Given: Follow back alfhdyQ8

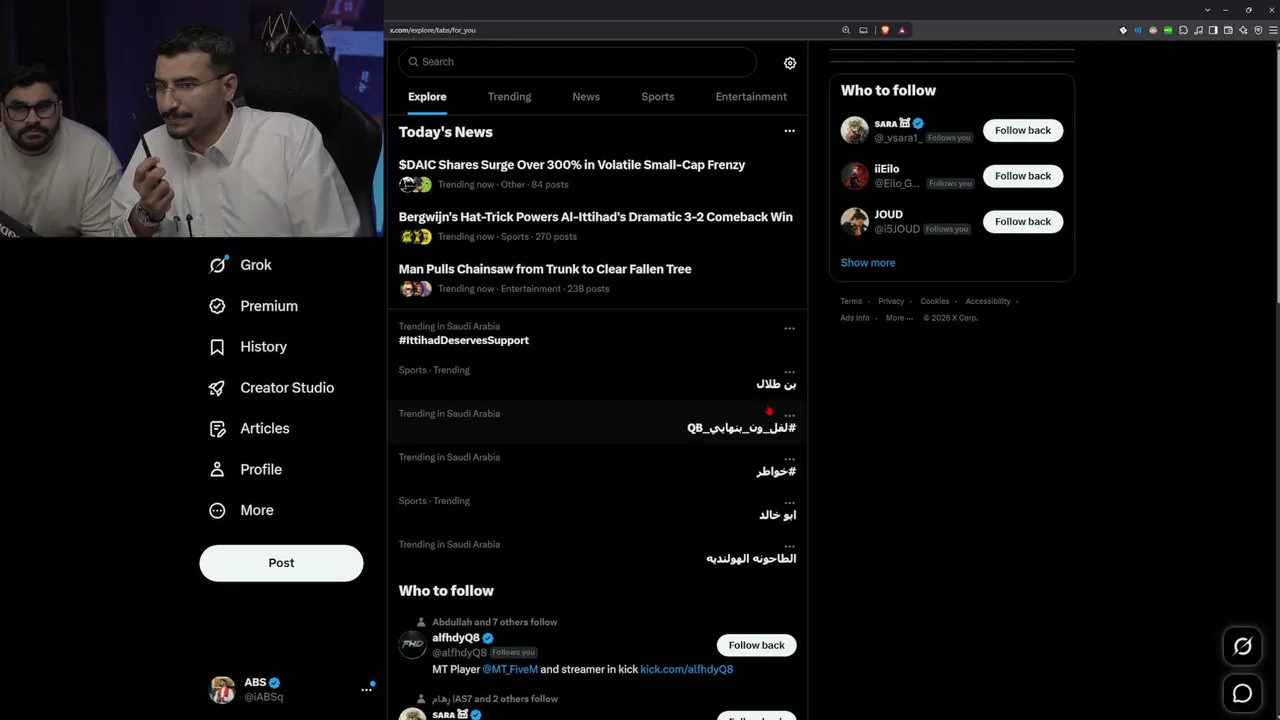Looking at the screenshot, I should [x=757, y=645].
